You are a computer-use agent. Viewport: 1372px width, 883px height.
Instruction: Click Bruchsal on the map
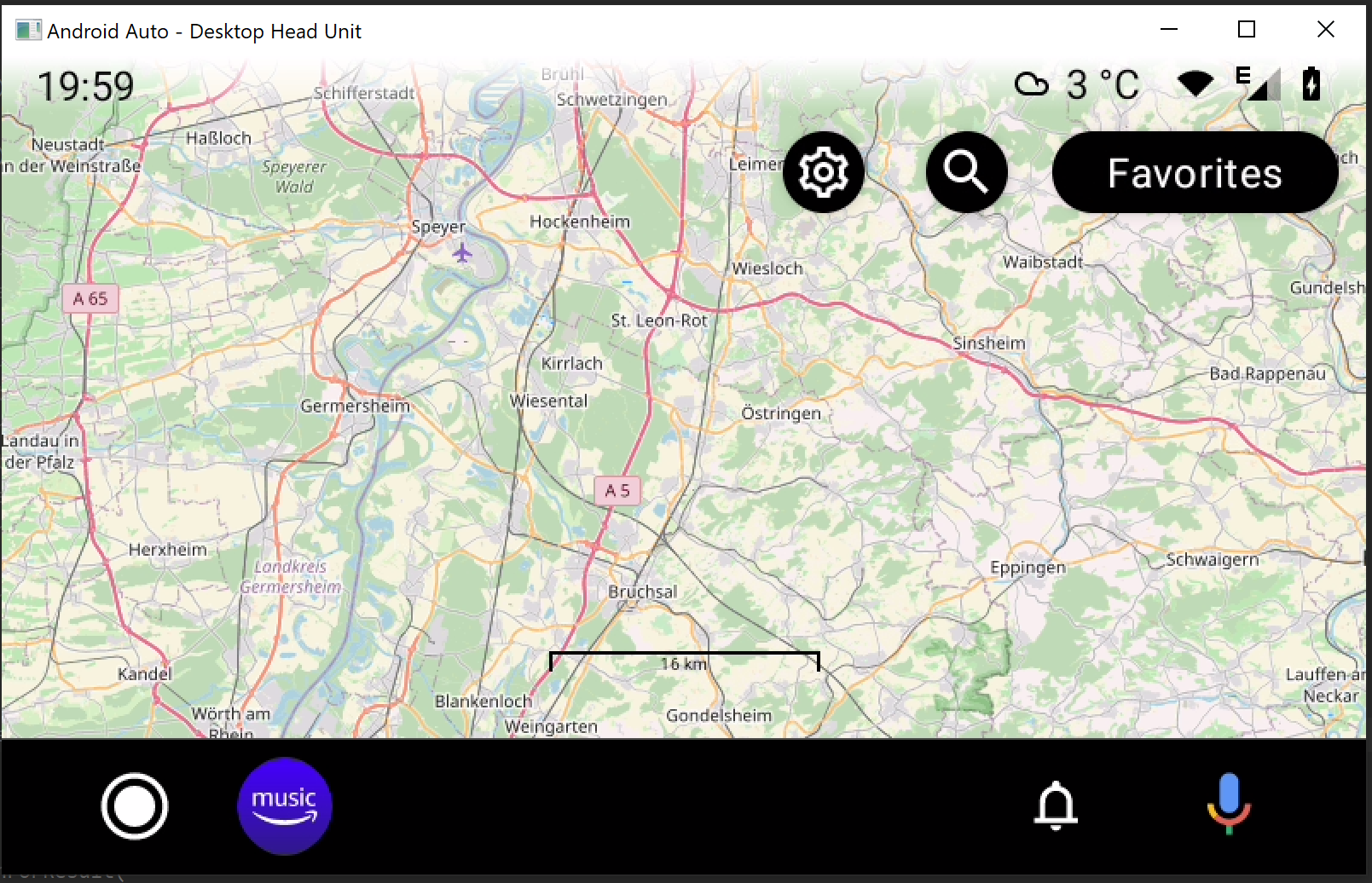[x=641, y=591]
